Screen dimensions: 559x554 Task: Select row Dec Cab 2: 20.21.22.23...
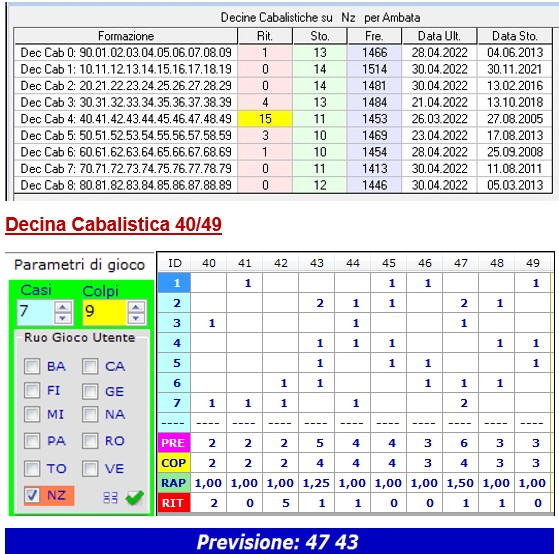(283, 86)
